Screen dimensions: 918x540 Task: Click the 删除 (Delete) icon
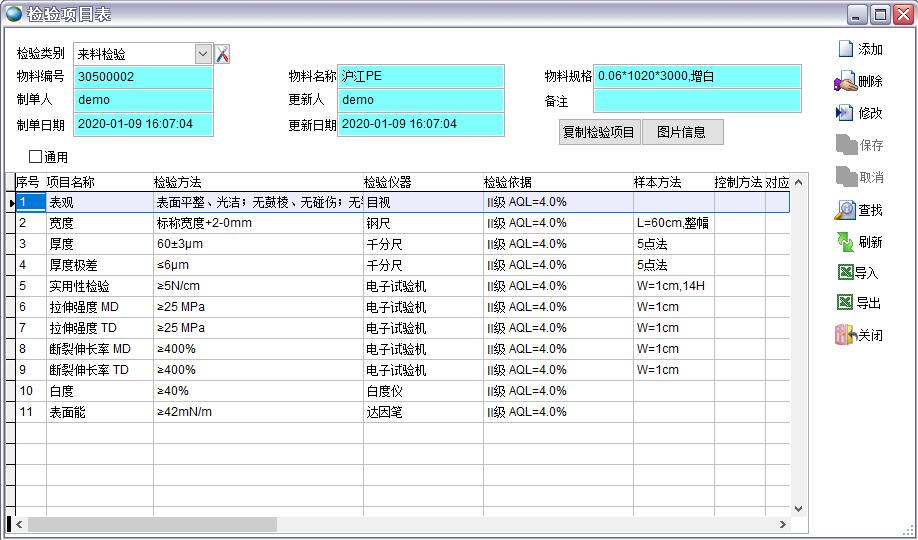click(845, 81)
